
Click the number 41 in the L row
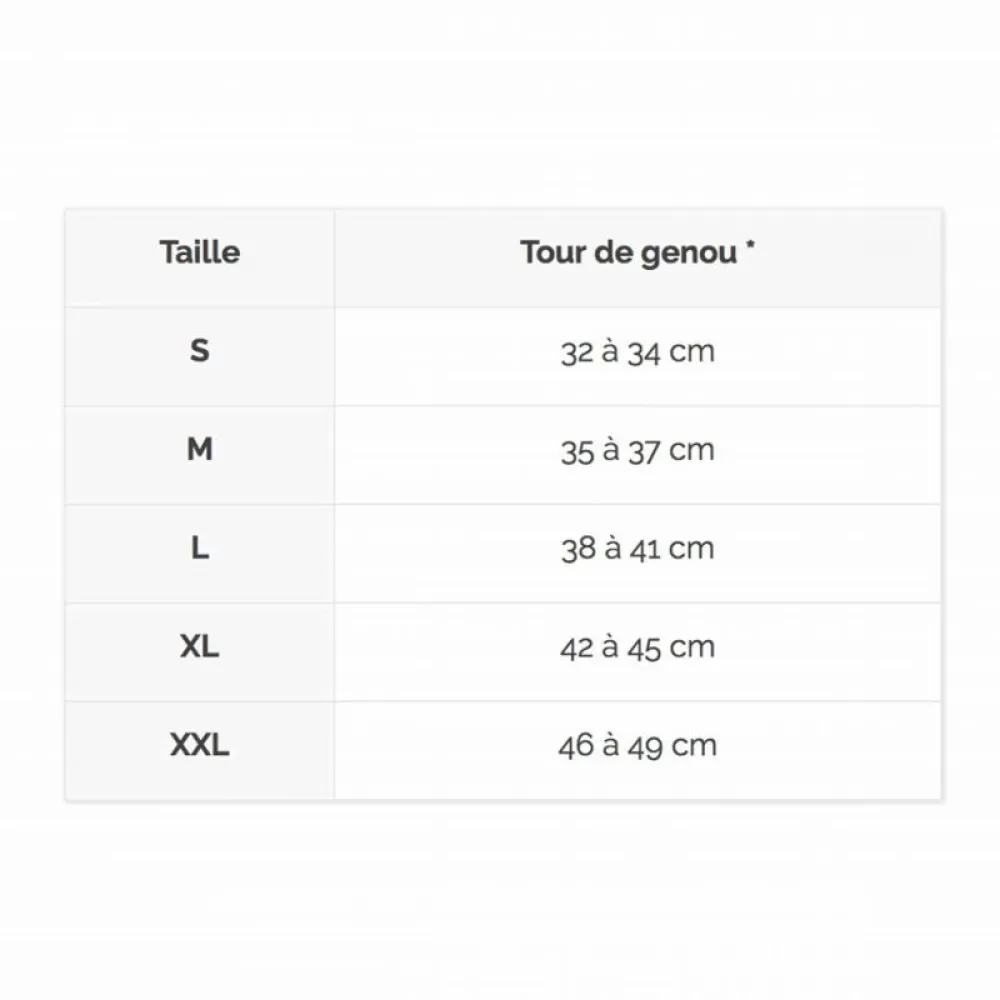pos(644,549)
